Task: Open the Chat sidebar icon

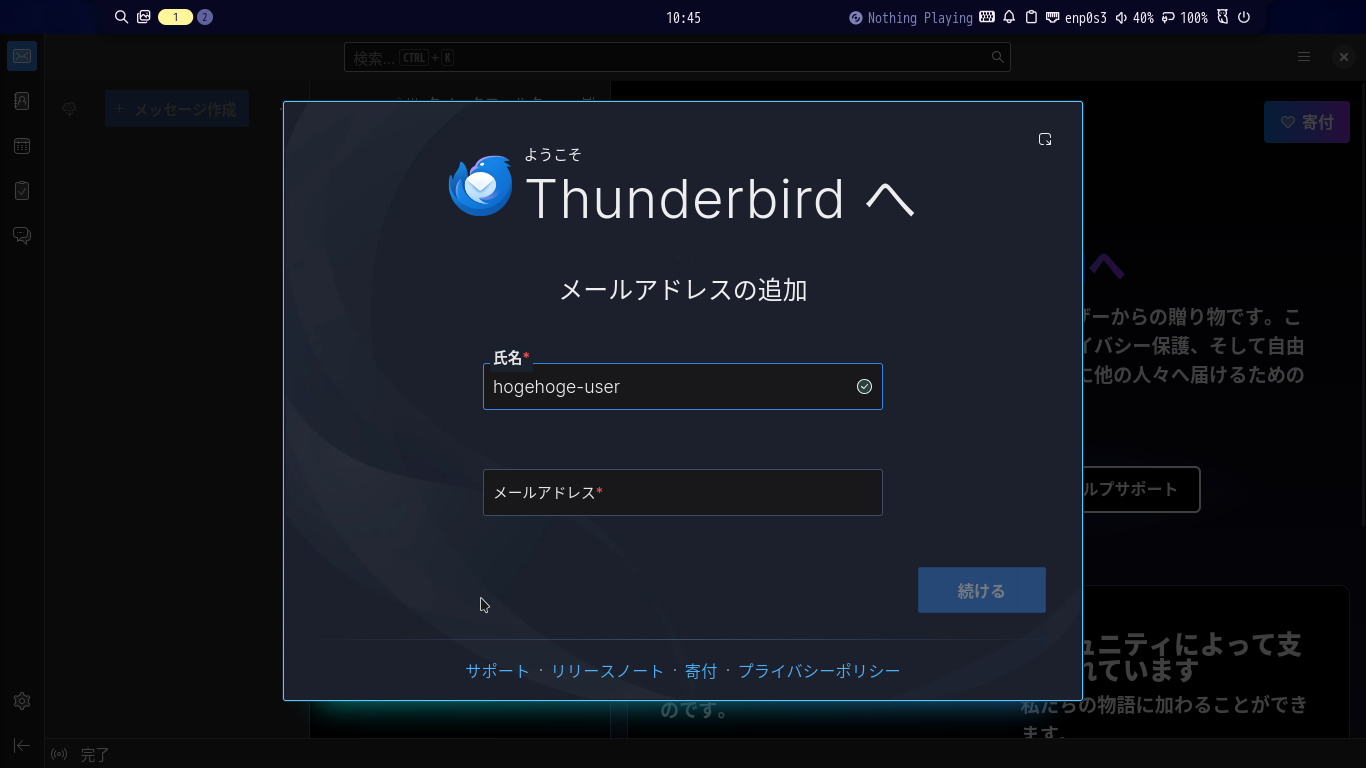Action: pos(22,235)
